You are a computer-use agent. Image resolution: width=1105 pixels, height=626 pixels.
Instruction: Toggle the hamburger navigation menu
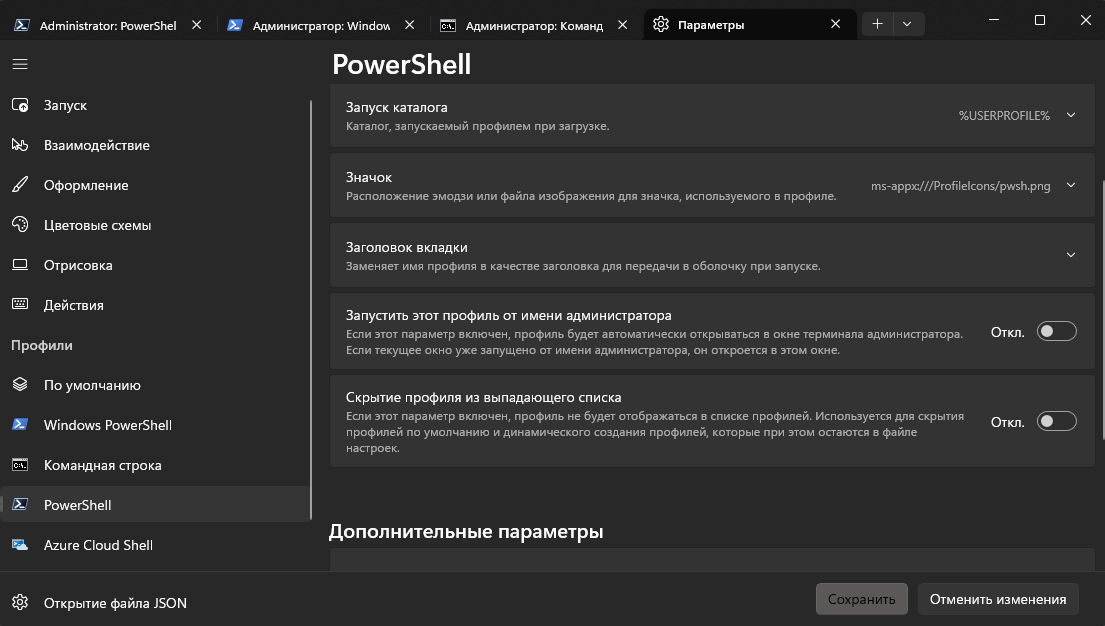(x=20, y=64)
